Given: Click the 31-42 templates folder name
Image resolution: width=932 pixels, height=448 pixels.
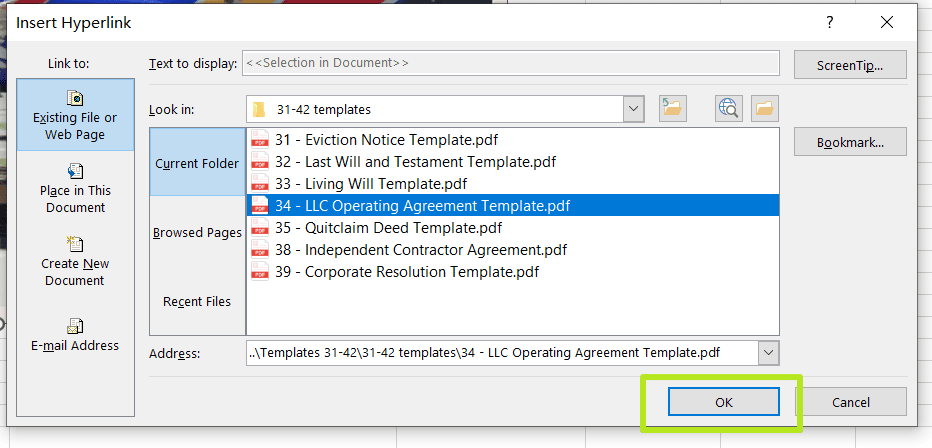Looking at the screenshot, I should pos(323,110).
